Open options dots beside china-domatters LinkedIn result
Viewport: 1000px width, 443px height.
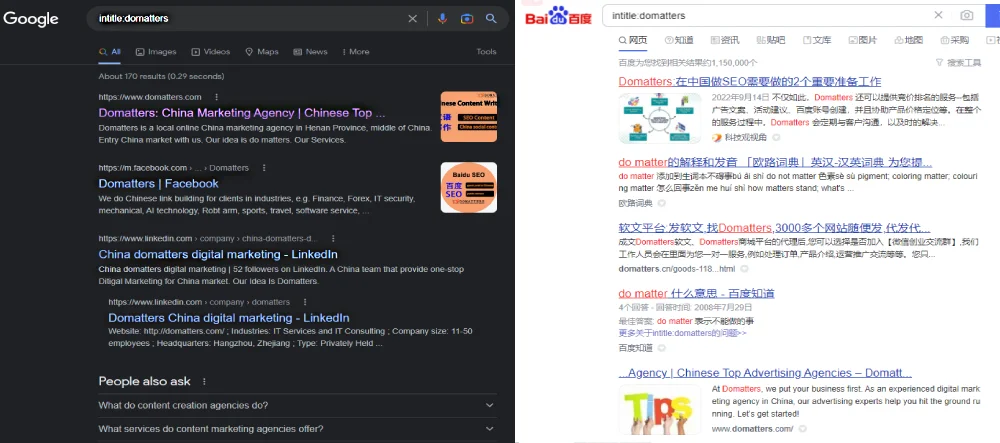tap(333, 238)
